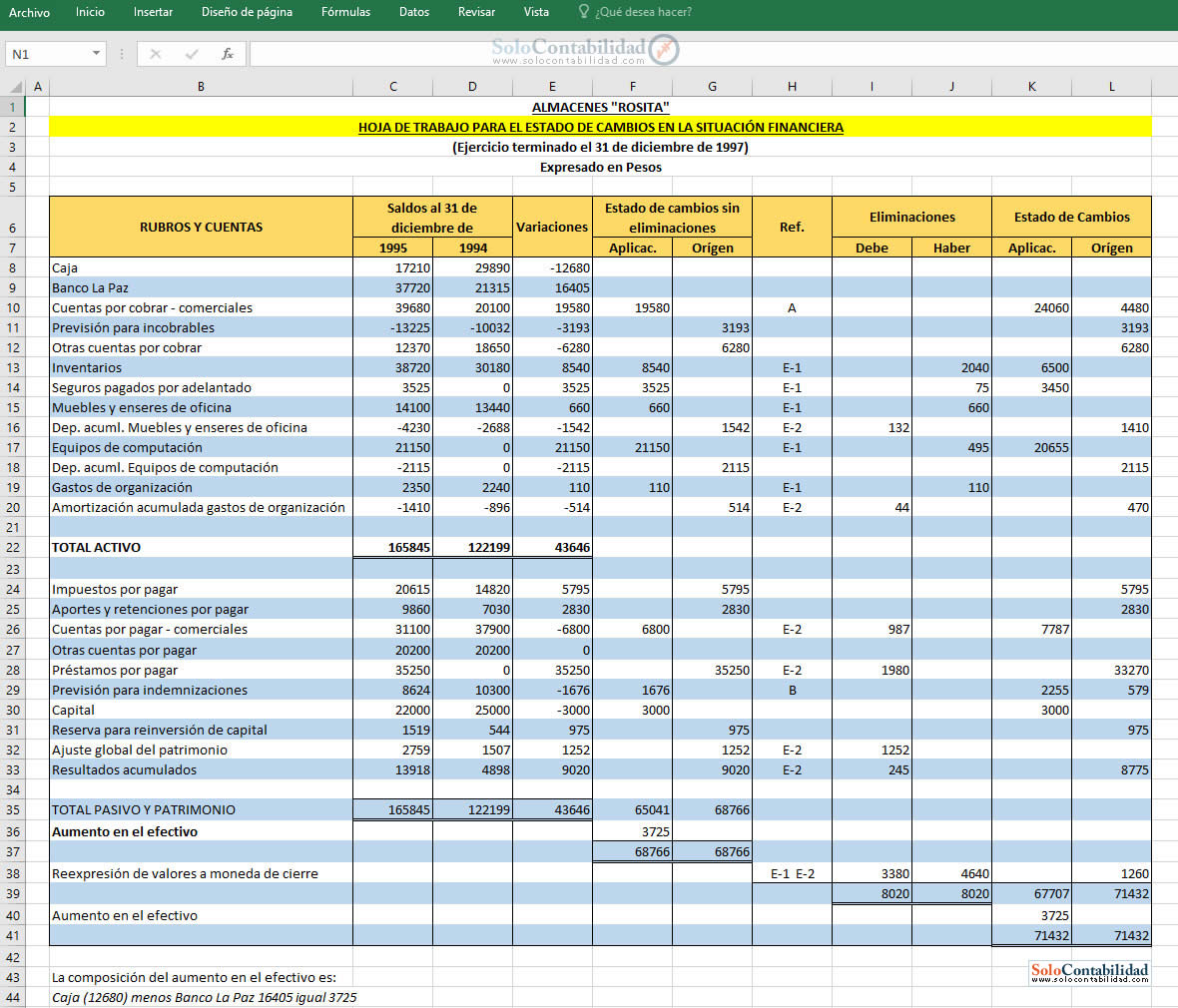The height and width of the screenshot is (1008, 1178).
Task: Click the cancel entry X icon
Action: (156, 54)
